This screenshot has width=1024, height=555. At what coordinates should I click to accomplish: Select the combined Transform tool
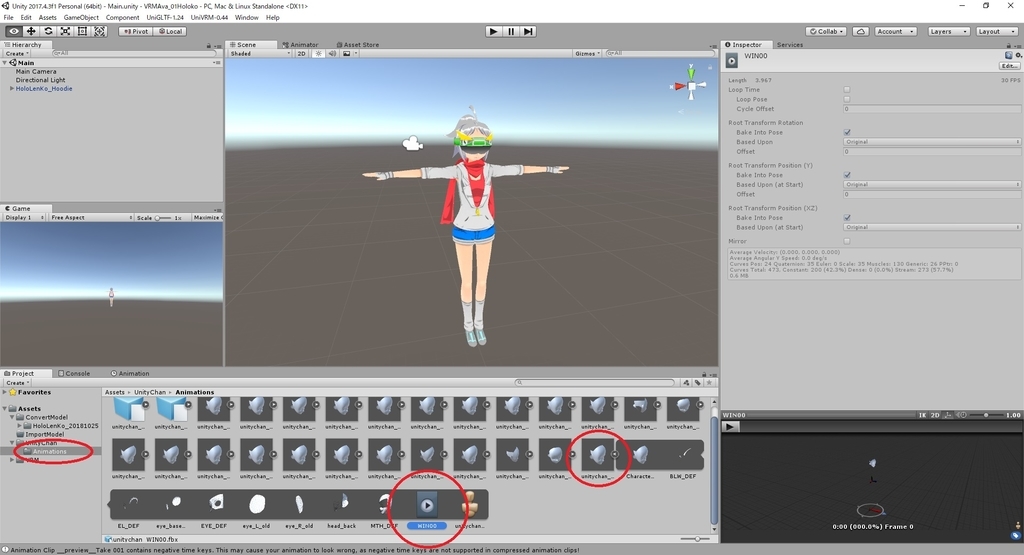(x=99, y=31)
